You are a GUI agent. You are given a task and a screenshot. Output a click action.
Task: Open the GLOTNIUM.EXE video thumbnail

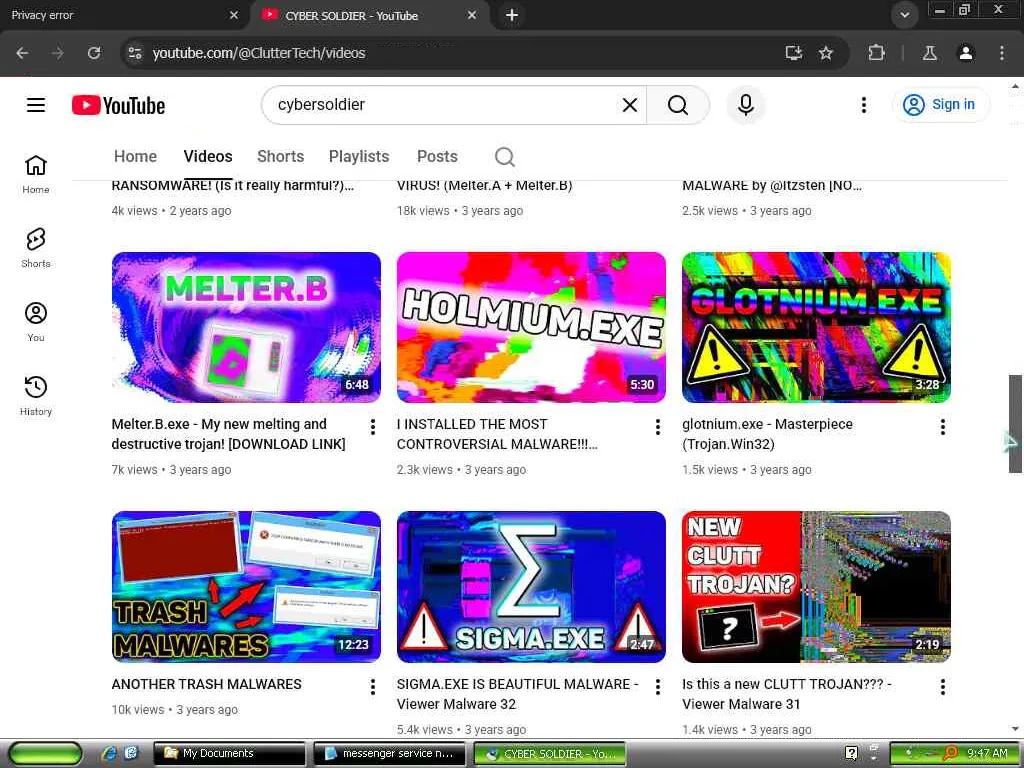click(816, 327)
